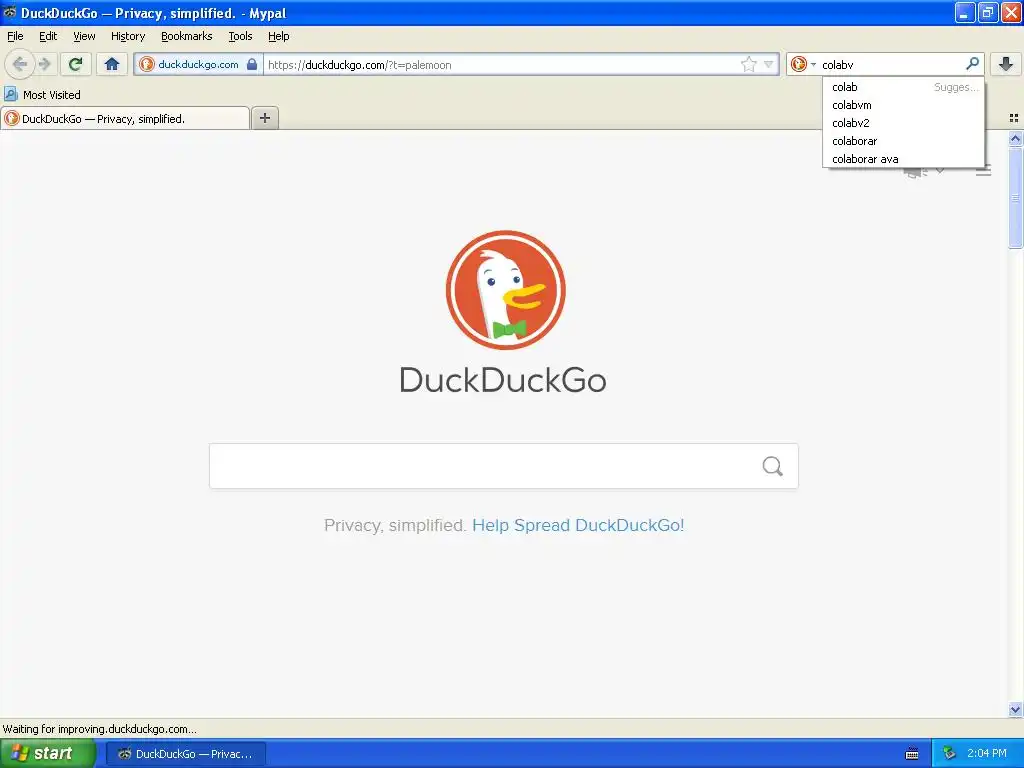Open the Home page button
This screenshot has height=768, width=1024.
(x=112, y=64)
